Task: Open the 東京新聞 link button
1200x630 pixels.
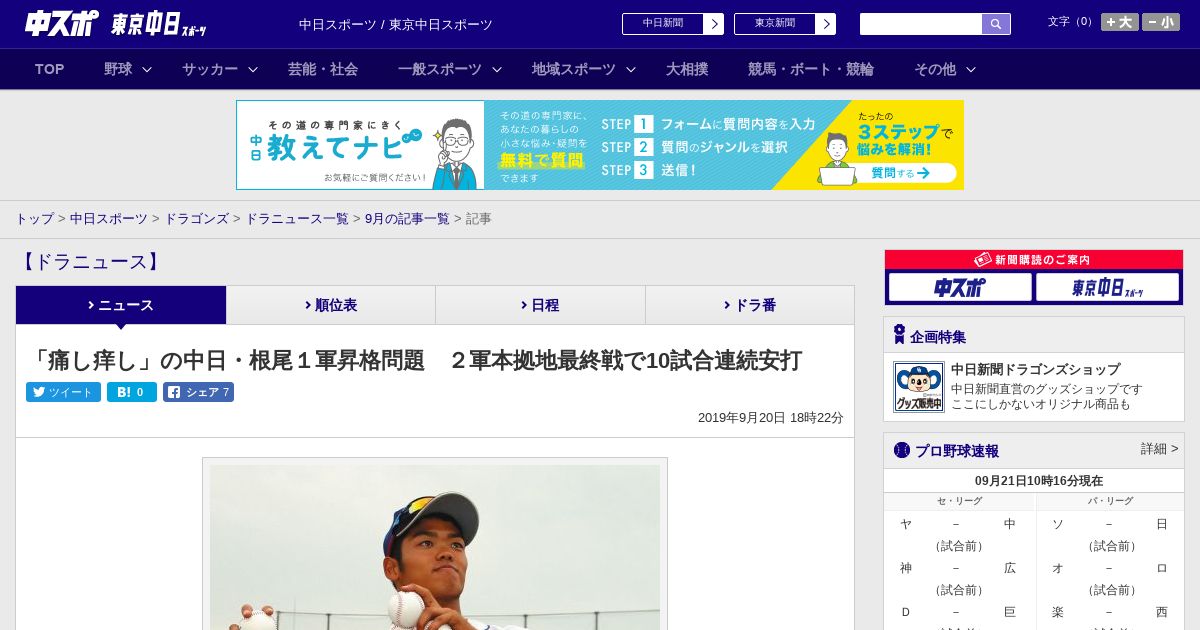Action: coord(775,24)
